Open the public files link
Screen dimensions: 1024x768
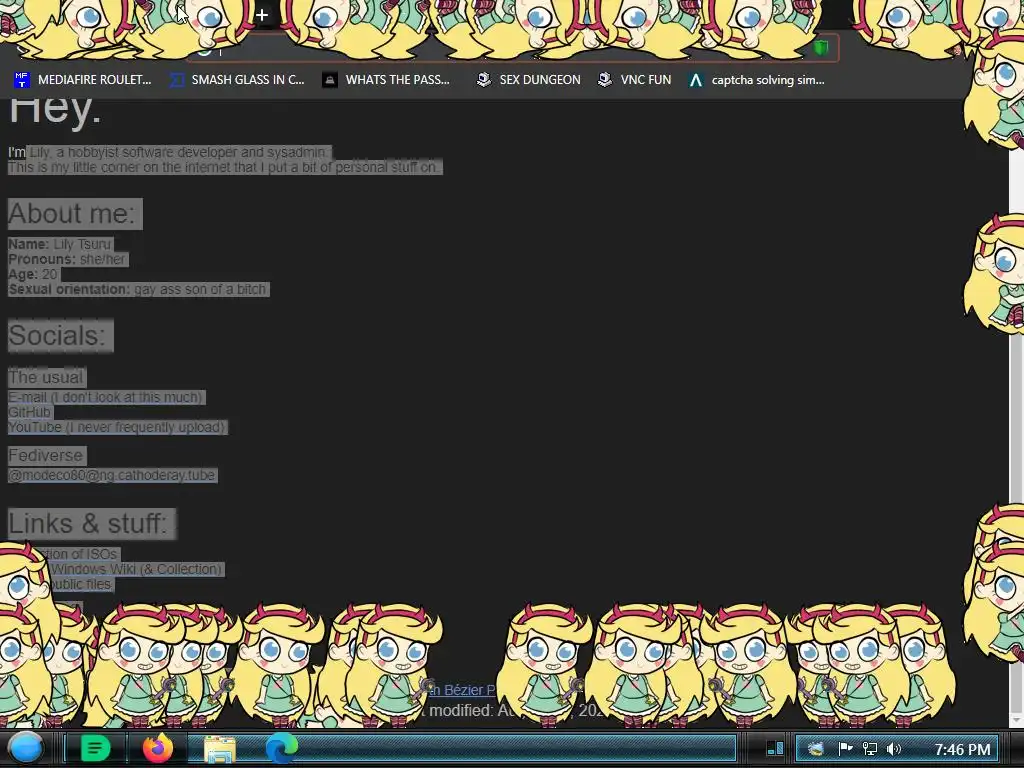(80, 584)
